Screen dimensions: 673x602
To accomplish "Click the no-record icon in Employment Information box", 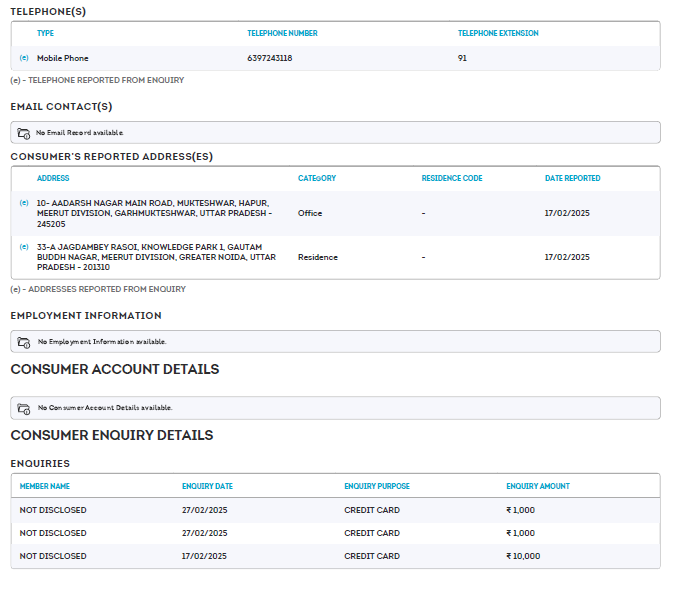I will pos(24,342).
